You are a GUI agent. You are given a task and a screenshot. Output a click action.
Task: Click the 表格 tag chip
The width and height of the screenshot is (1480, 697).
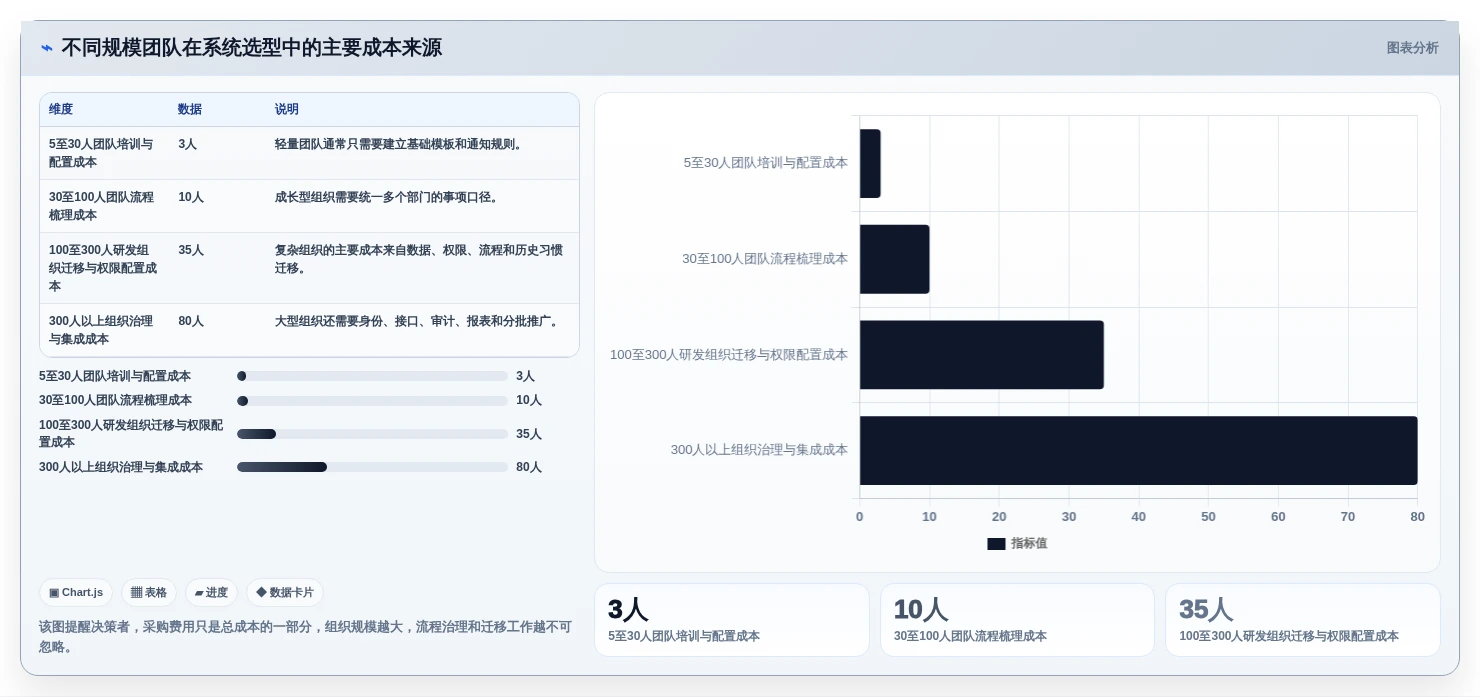(x=149, y=592)
